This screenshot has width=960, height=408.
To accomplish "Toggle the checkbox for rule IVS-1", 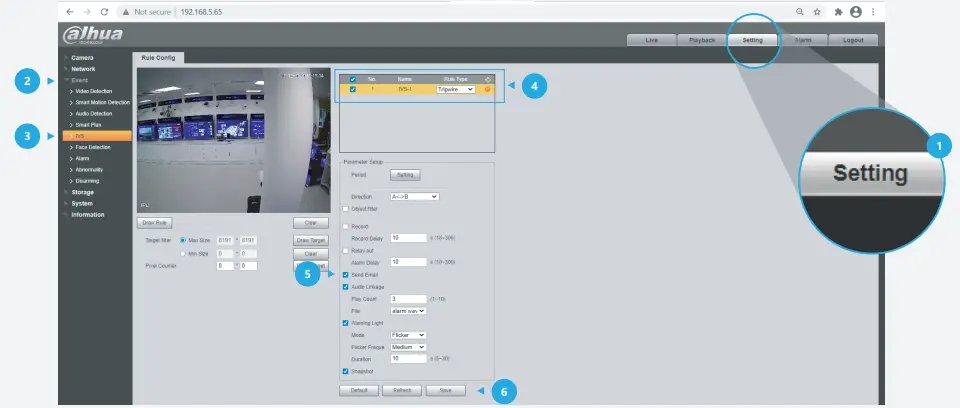I will point(352,89).
